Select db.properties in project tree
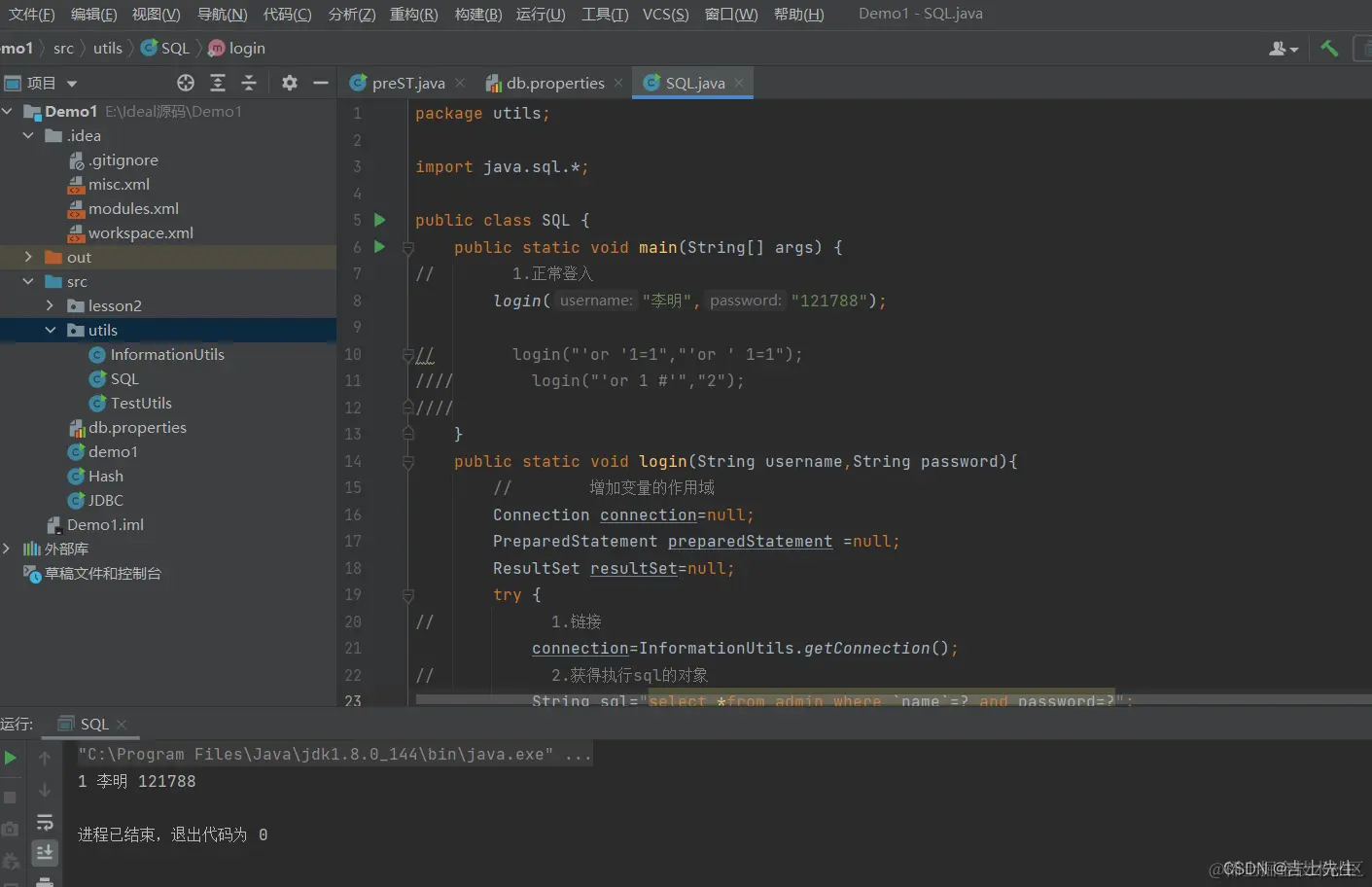The image size is (1372, 887). (x=136, y=427)
